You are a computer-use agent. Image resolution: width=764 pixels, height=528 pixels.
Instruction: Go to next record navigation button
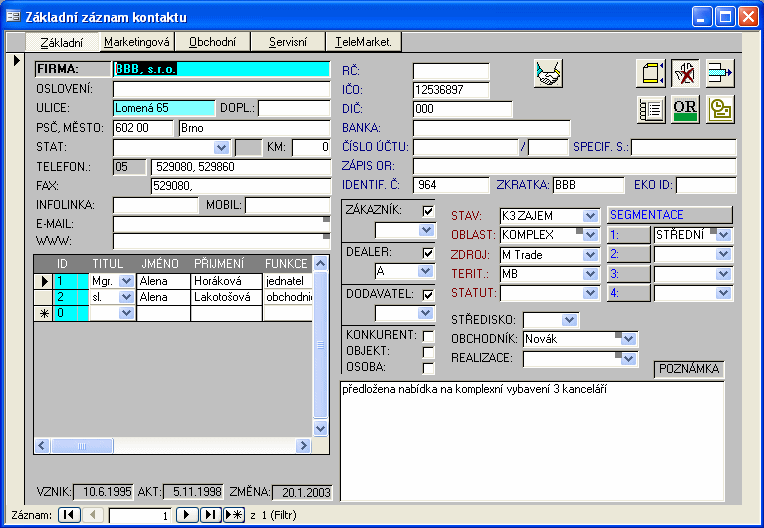coord(187,515)
